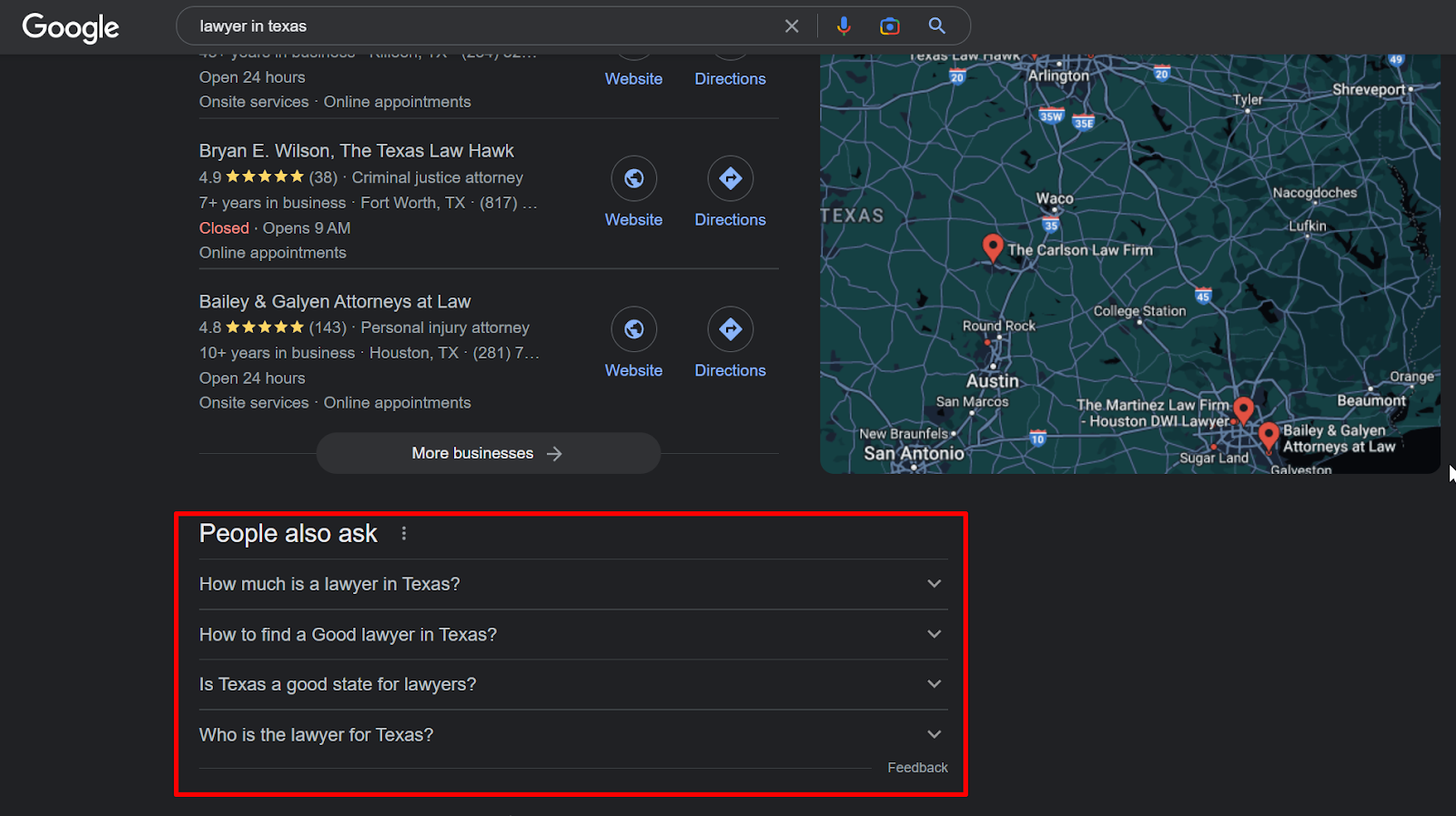Screen dimensions: 1456x816
Task: Click Directions link for Bryan E. Wilson listing
Action: click(x=731, y=220)
